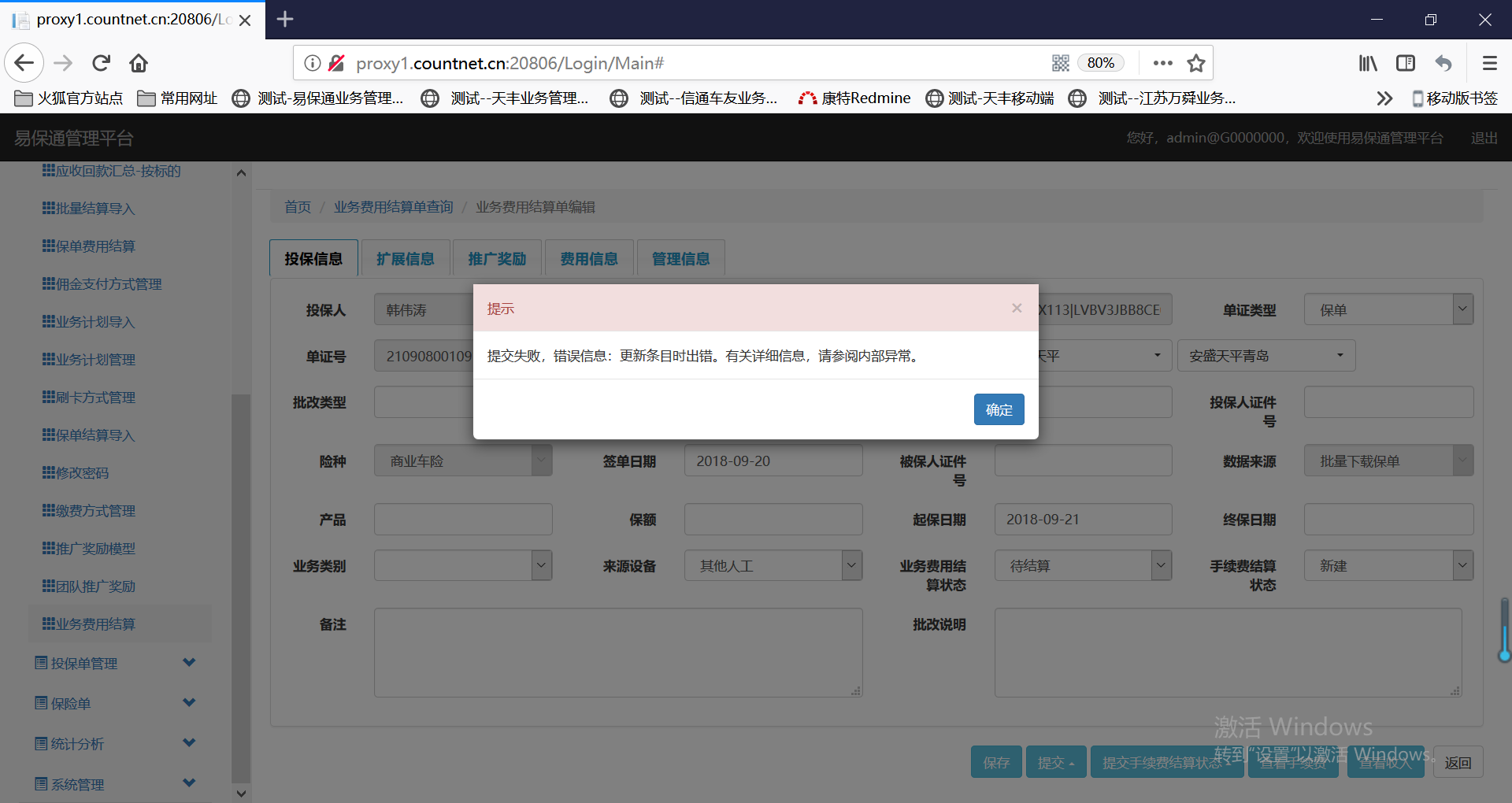The width and height of the screenshot is (1512, 803).
Task: Go to the browser home page icon
Action: point(139,63)
